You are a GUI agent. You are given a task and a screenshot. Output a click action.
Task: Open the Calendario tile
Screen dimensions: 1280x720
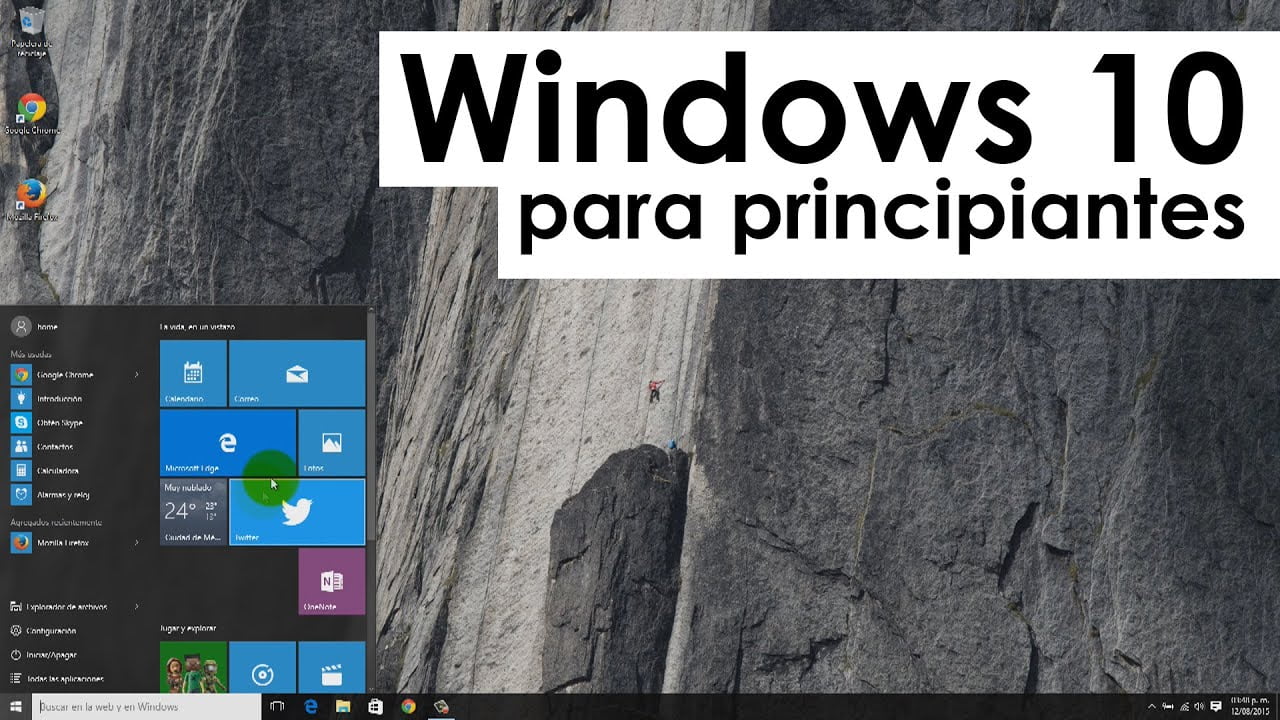pyautogui.click(x=193, y=373)
